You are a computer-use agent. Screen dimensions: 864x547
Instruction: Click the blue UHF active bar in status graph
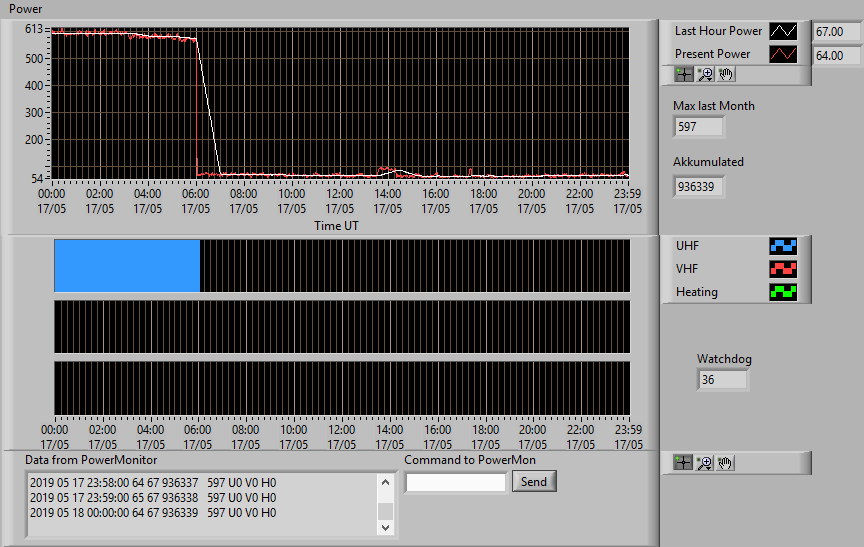coord(127,266)
